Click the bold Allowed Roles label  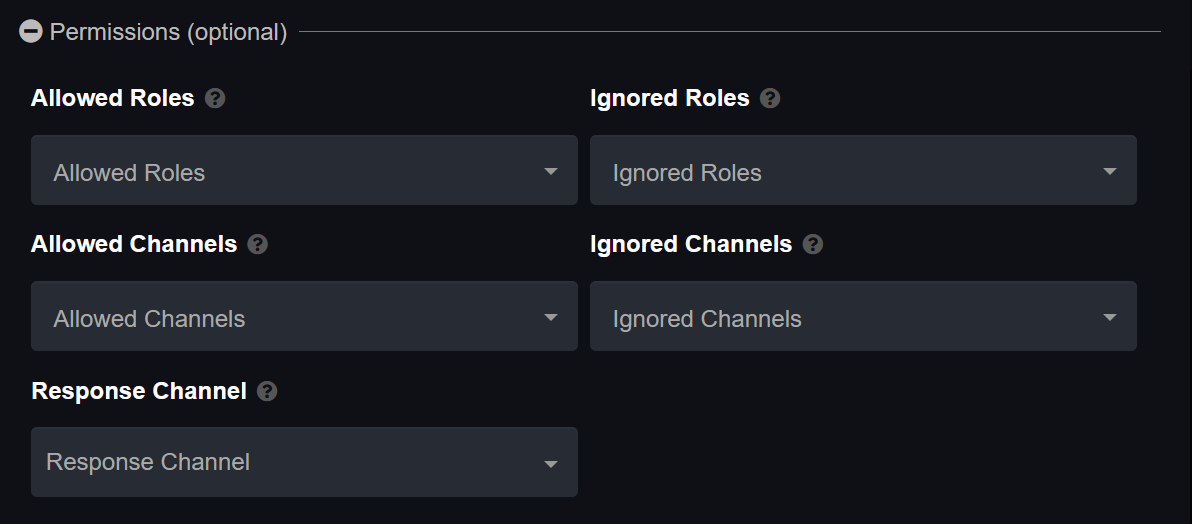pyautogui.click(x=113, y=98)
